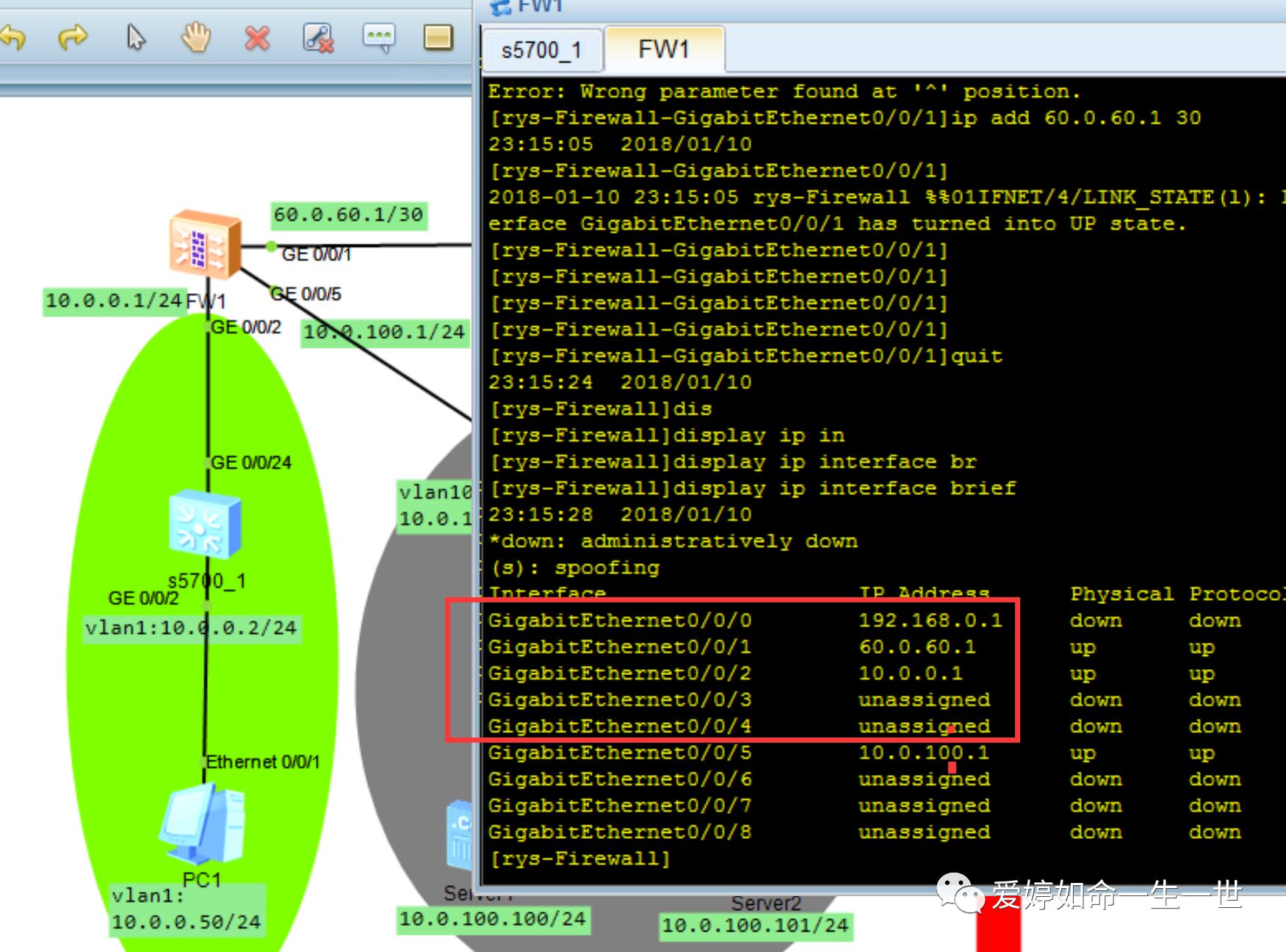Pick the text note tool
This screenshot has height=952, width=1286.
click(x=379, y=37)
